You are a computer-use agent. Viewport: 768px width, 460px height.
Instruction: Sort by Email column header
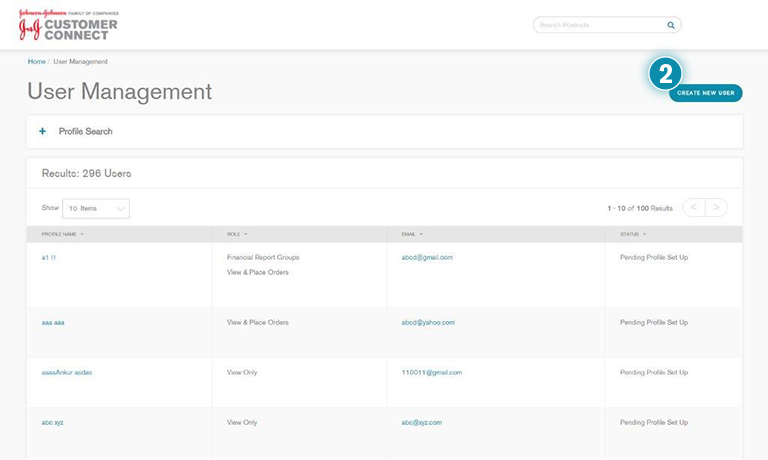coord(410,234)
